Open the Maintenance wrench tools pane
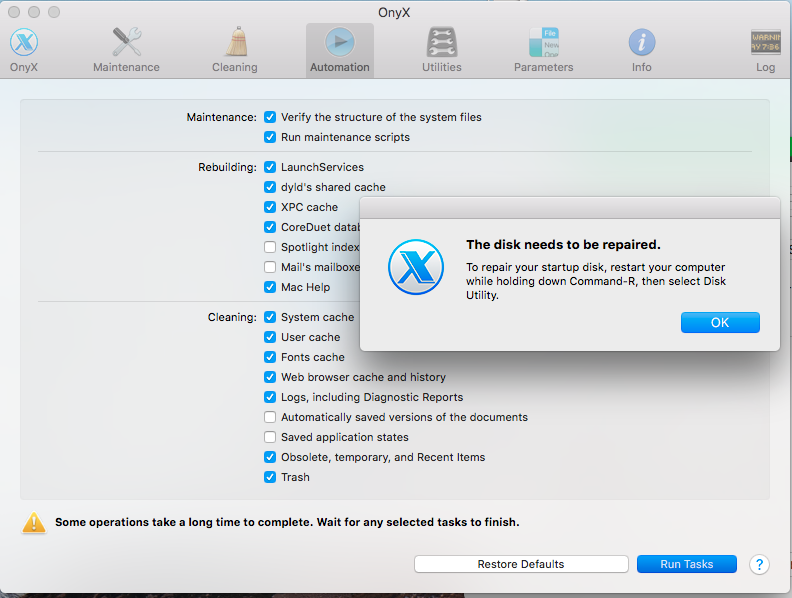This screenshot has height=598, width=792. click(126, 50)
